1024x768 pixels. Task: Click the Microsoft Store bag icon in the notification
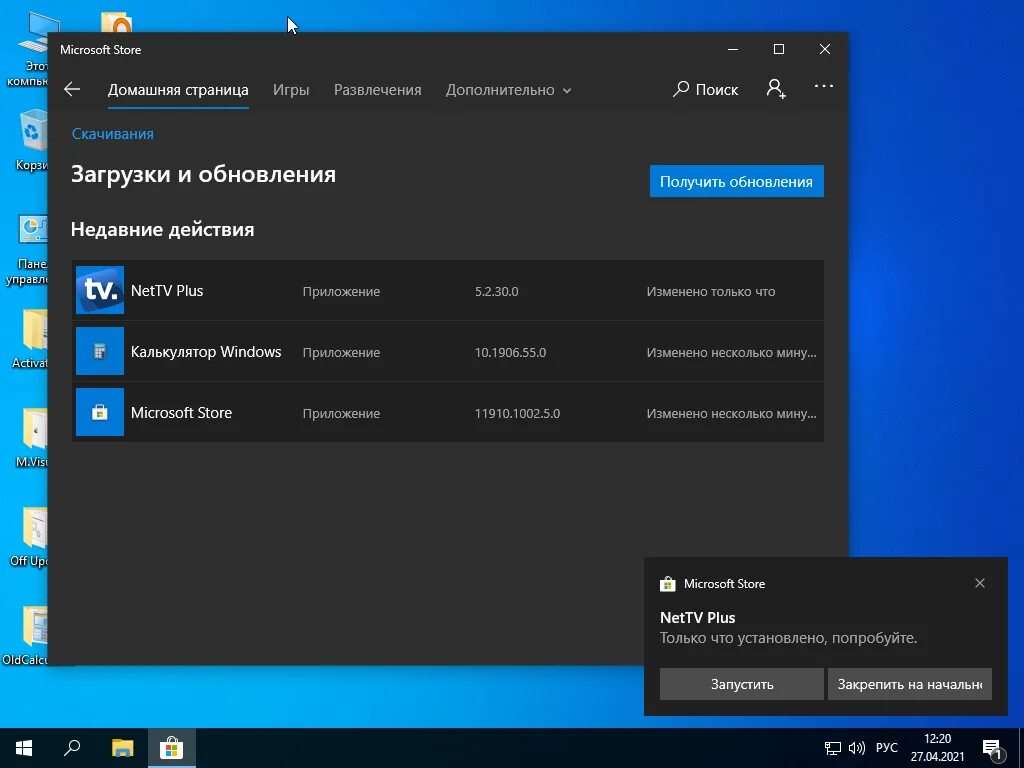(x=668, y=583)
